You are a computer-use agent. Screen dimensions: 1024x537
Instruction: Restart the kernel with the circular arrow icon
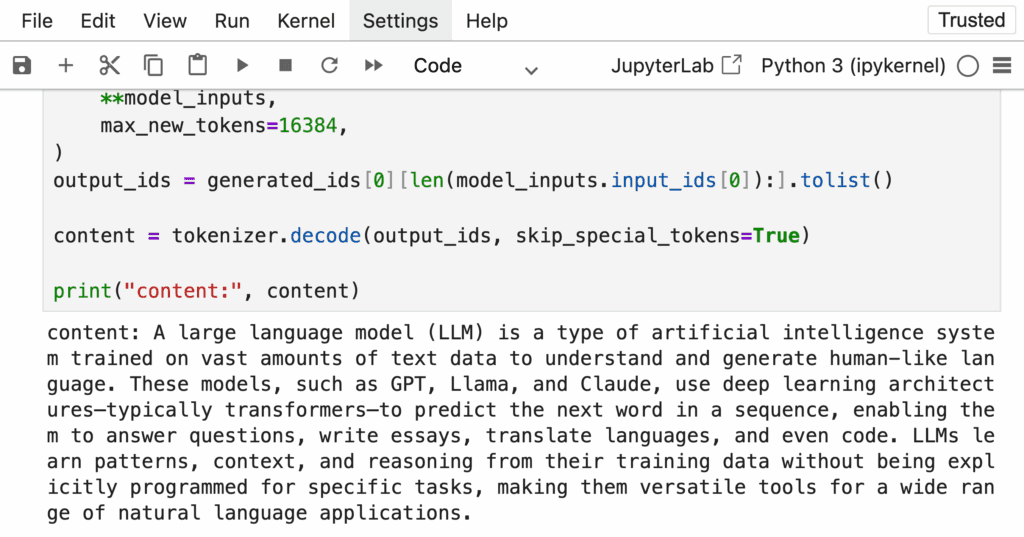pos(329,65)
